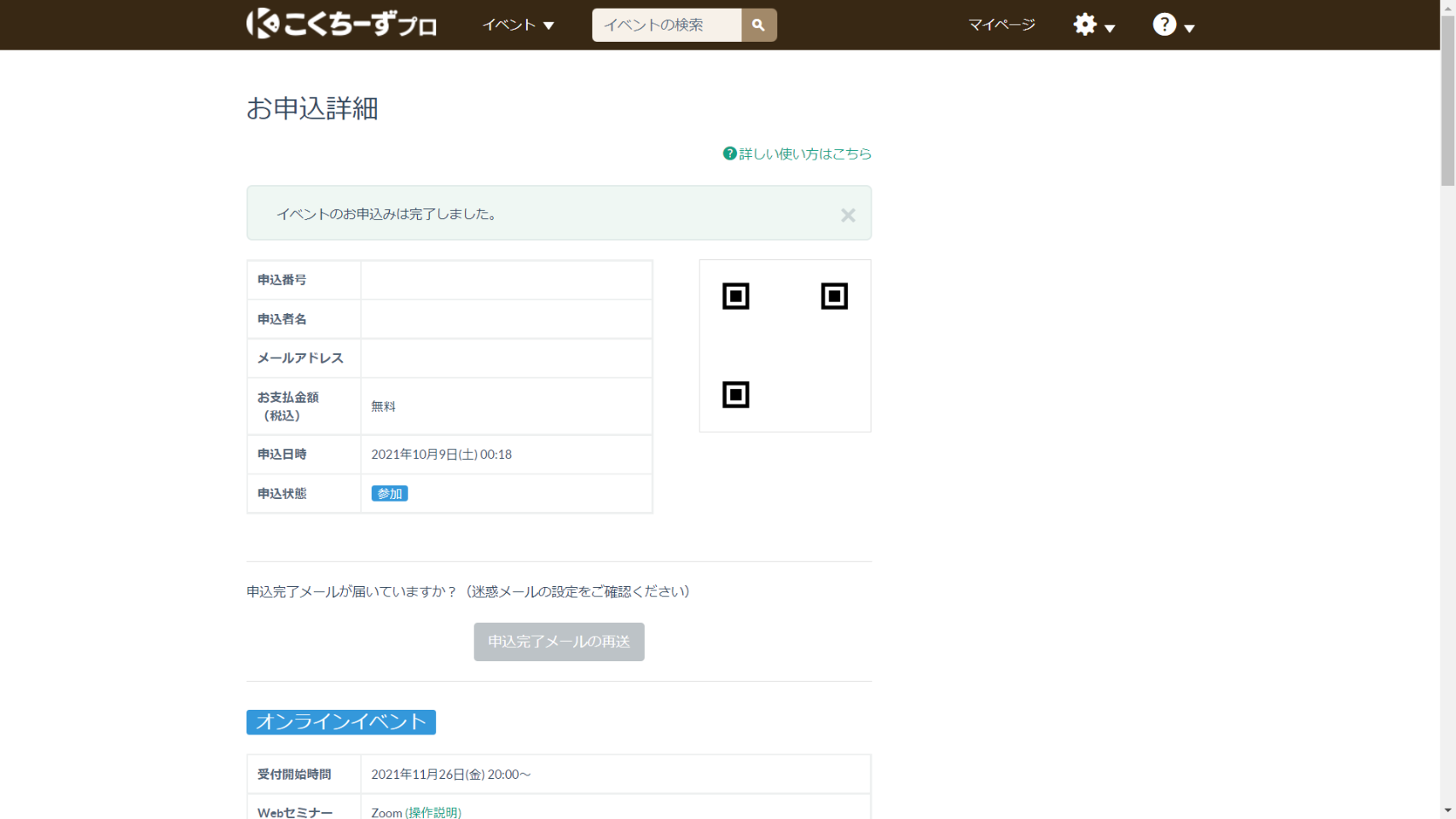
Task: Open the Zoom 操作説明 link
Action: click(433, 812)
